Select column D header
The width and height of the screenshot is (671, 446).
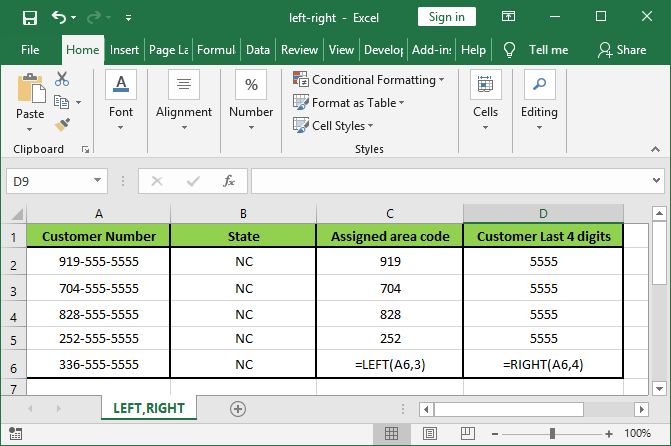[543, 214]
